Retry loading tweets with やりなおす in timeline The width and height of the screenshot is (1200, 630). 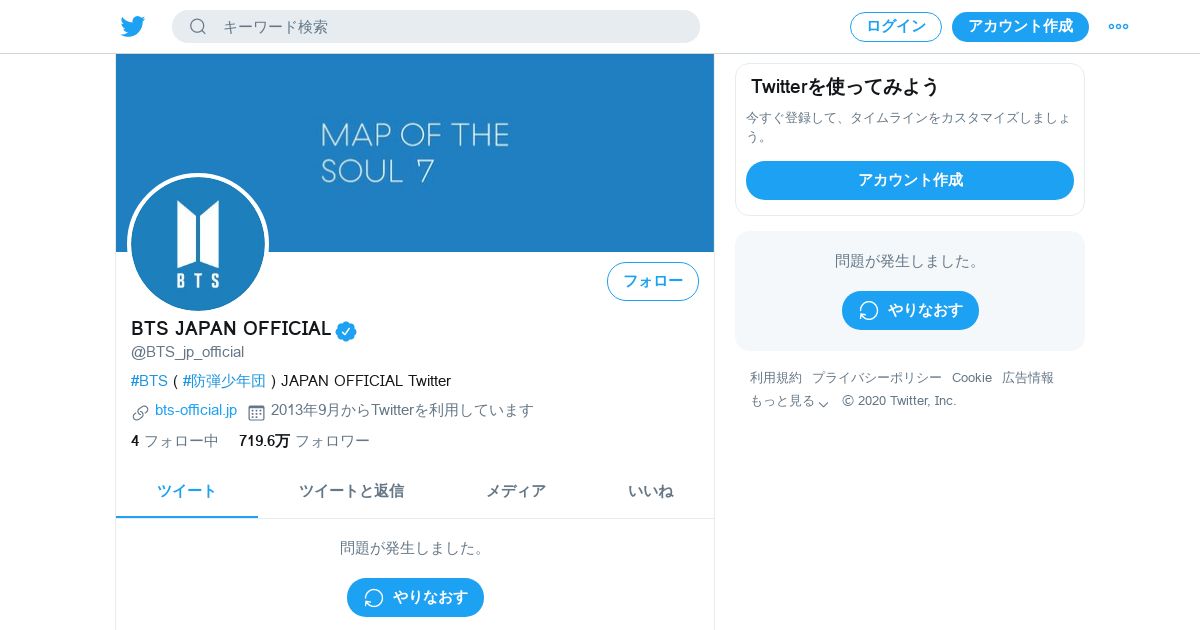[415, 597]
